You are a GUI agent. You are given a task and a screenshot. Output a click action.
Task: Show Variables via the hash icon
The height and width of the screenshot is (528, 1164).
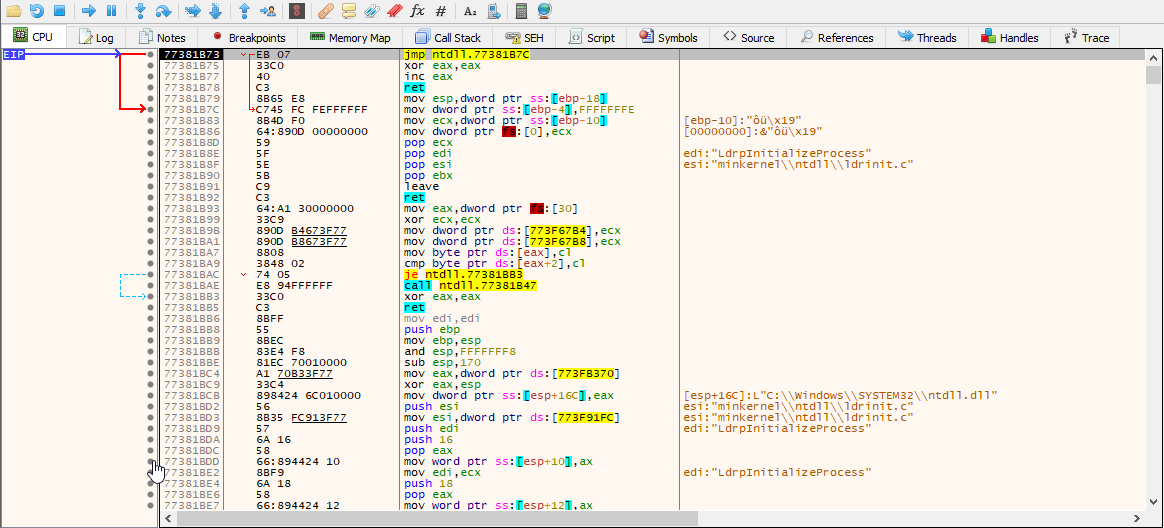[x=441, y=10]
